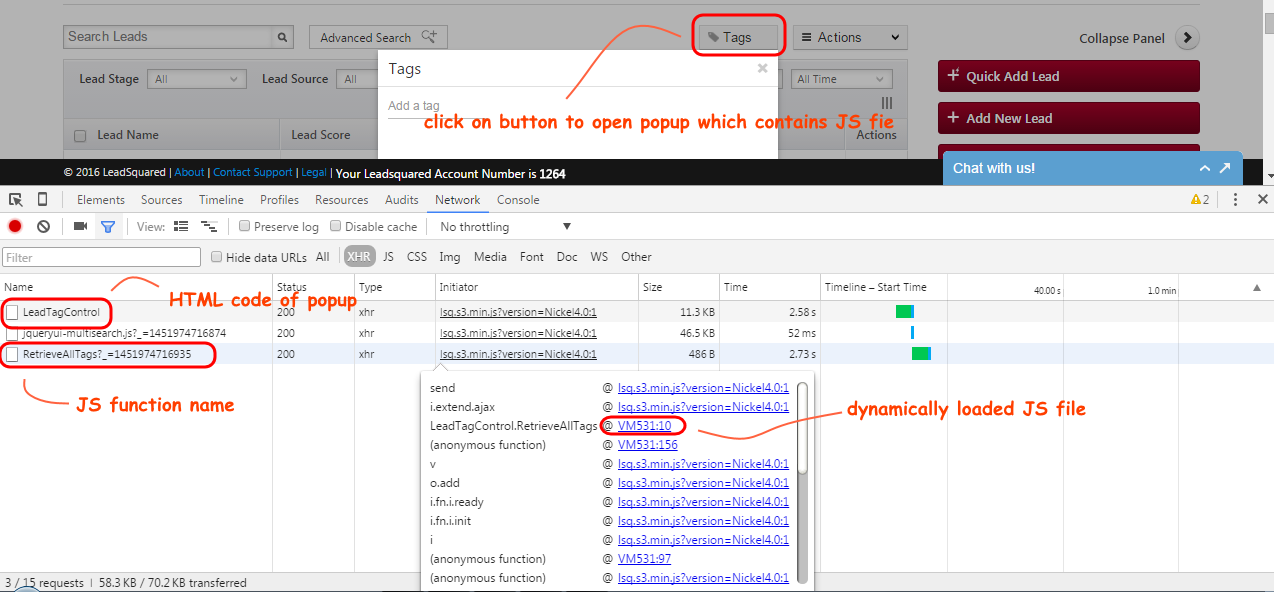
Task: Open the DevTools warnings indicator
Action: click(1197, 199)
